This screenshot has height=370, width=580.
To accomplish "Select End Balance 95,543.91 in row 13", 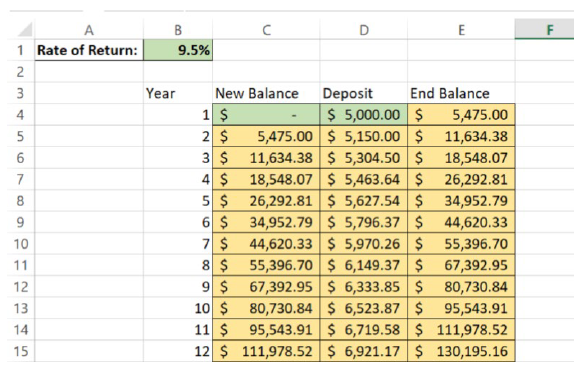I will [461, 308].
